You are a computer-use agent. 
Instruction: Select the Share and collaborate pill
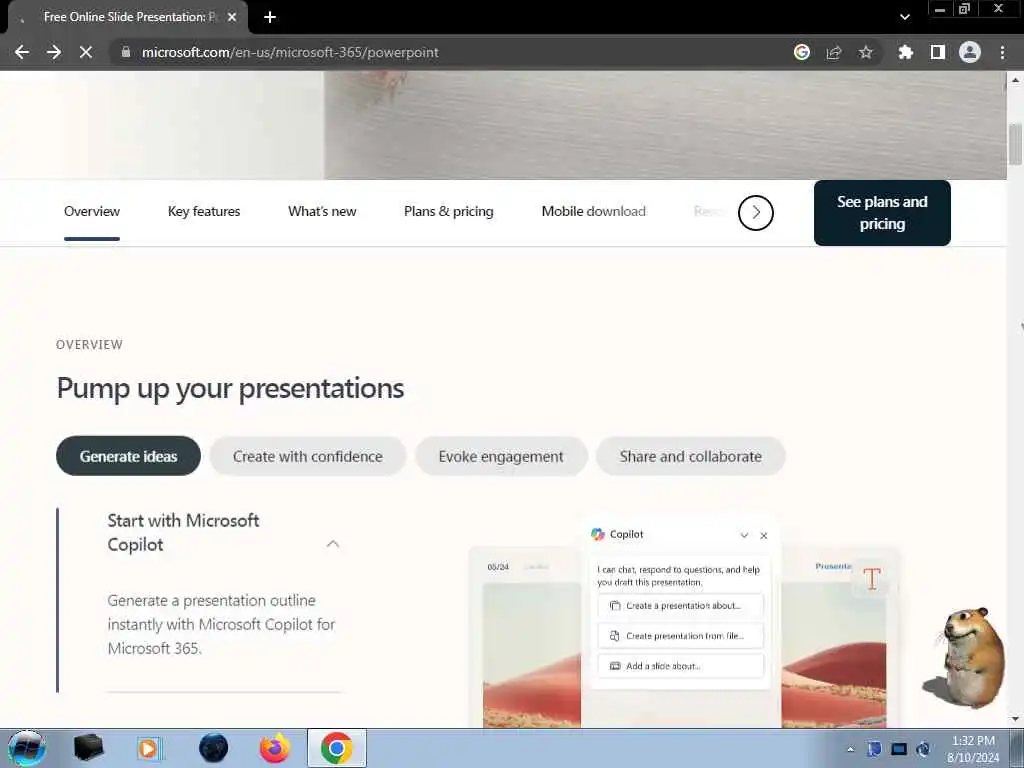point(690,456)
